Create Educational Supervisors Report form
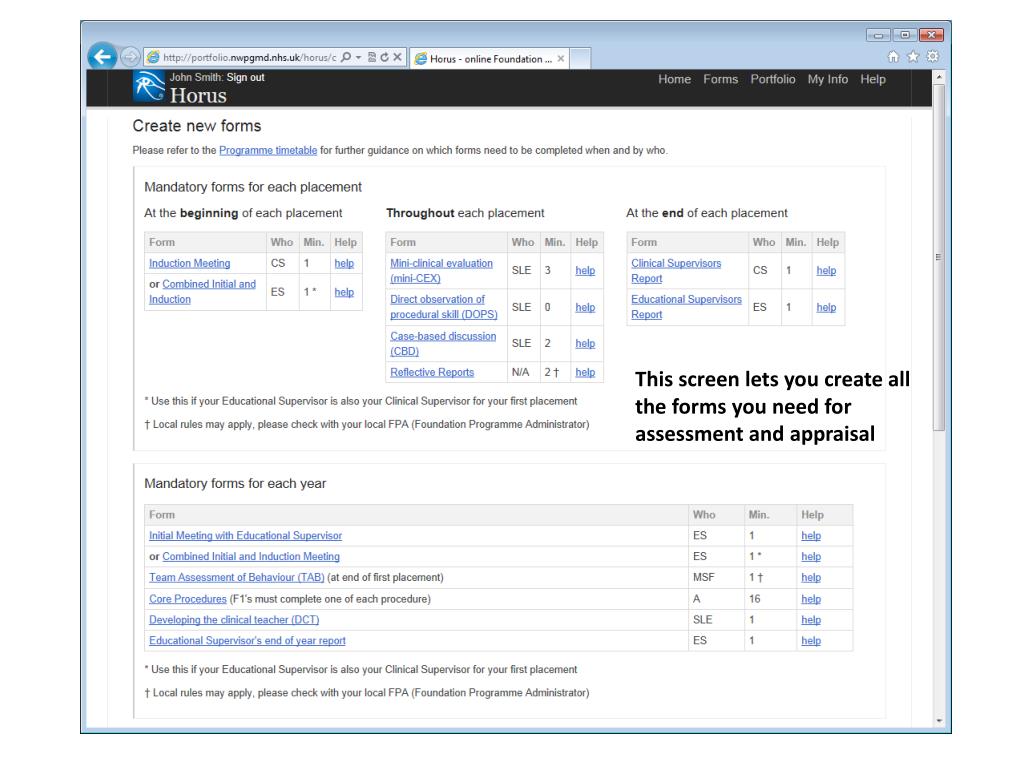This screenshot has width=1024, height=768. (x=686, y=306)
